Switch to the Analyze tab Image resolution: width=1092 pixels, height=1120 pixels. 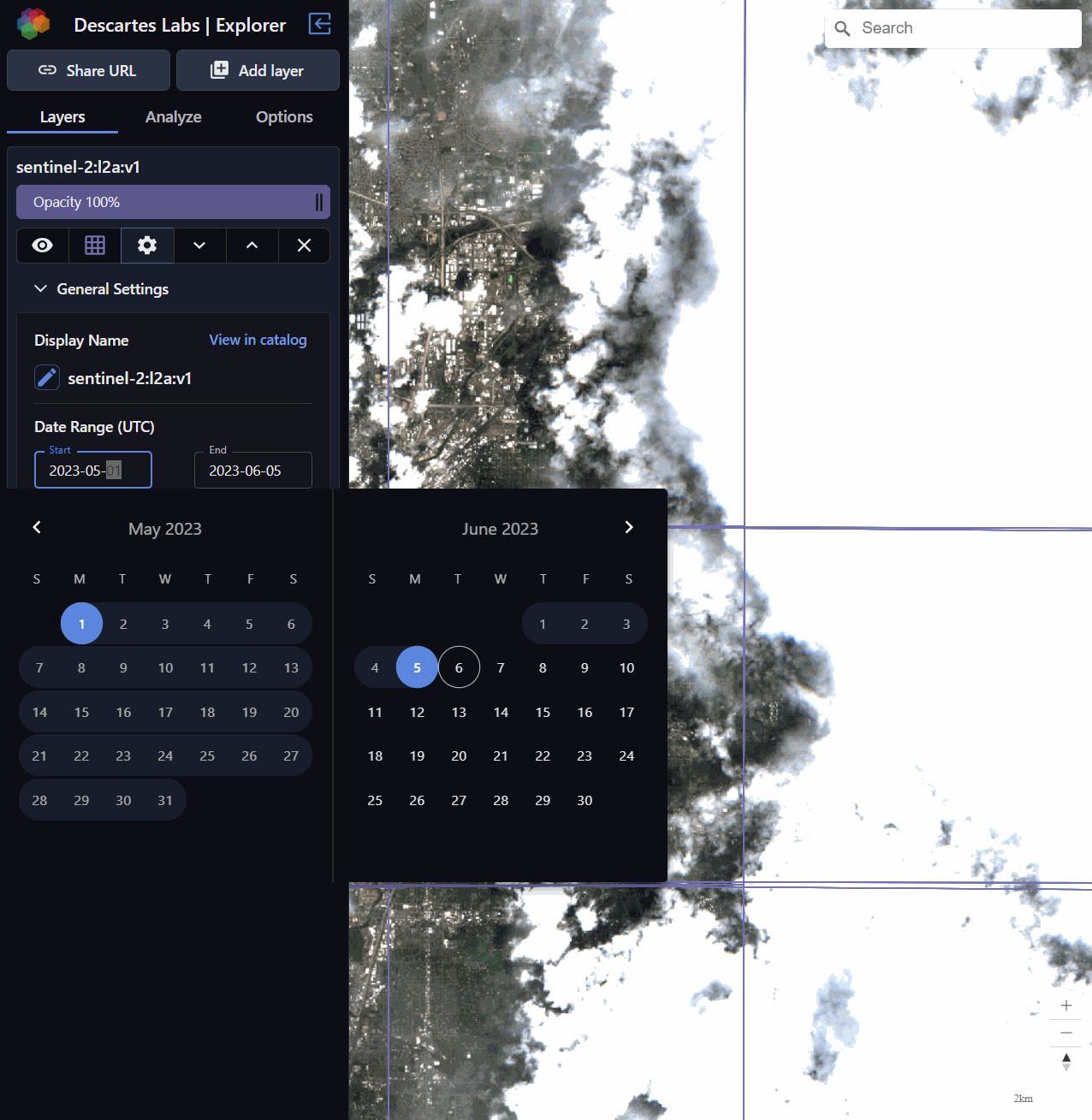click(173, 117)
